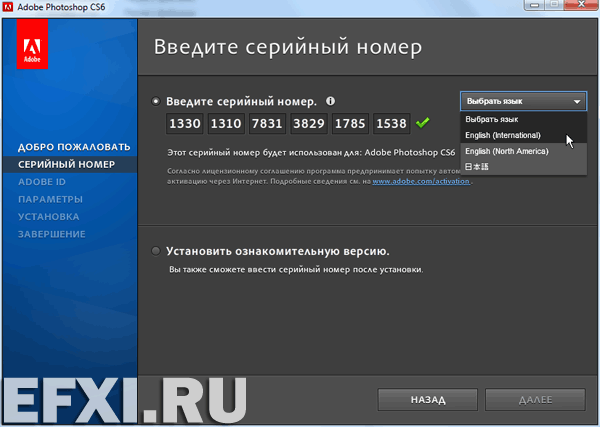Click serial number field containing 7831
Image resolution: width=600 pixels, height=427 pixels.
(x=267, y=124)
